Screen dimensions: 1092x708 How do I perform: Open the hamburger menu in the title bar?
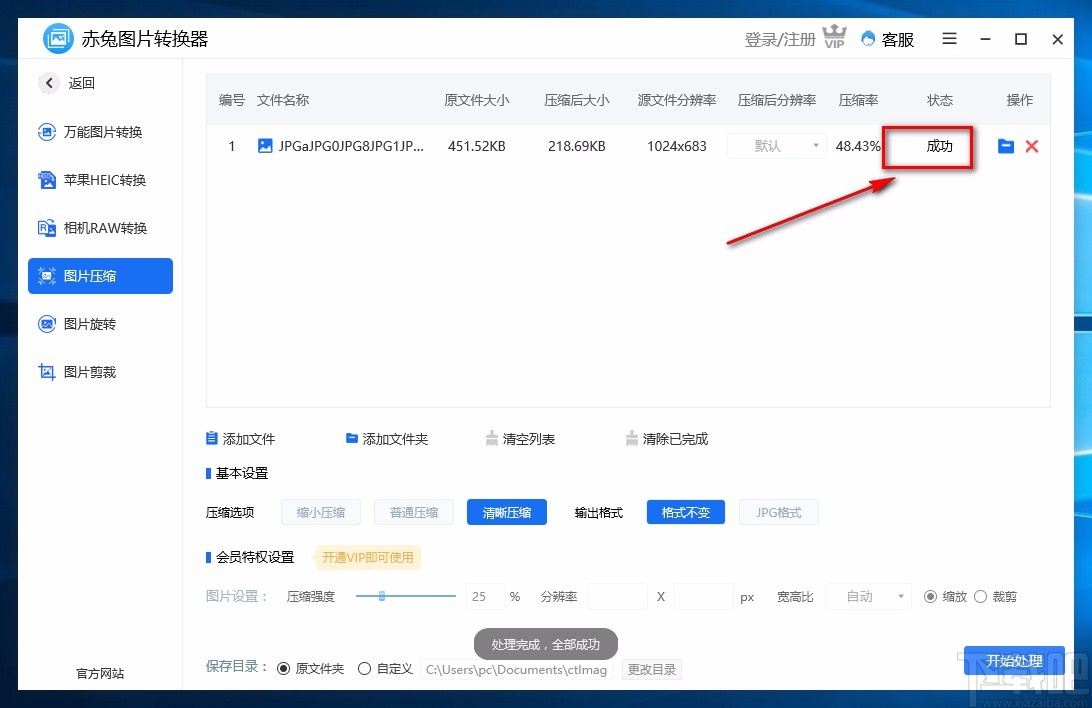pos(948,38)
